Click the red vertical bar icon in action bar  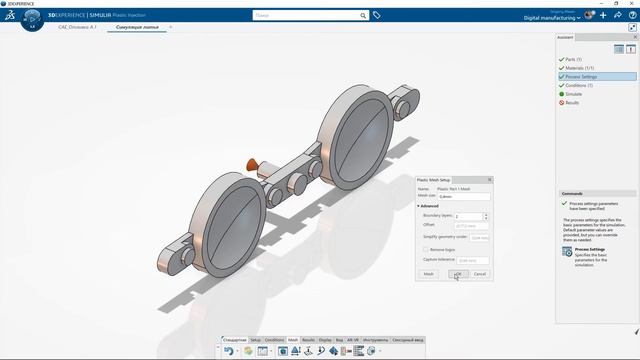[x=346, y=351]
